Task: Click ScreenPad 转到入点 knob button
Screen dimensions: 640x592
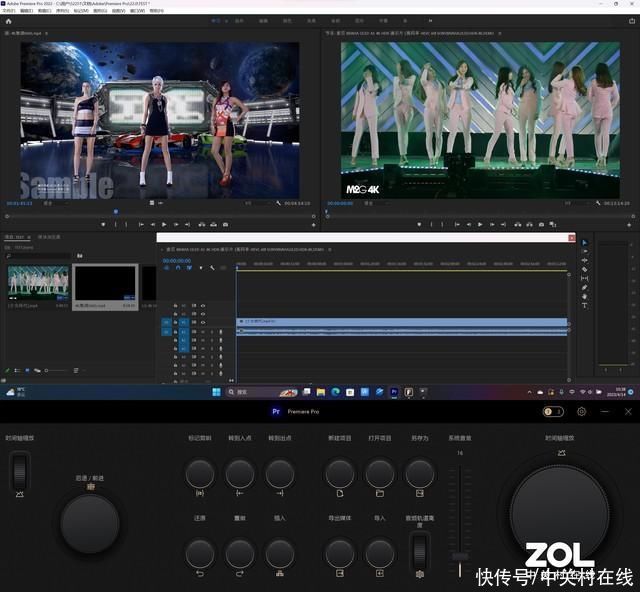Action: click(x=240, y=474)
